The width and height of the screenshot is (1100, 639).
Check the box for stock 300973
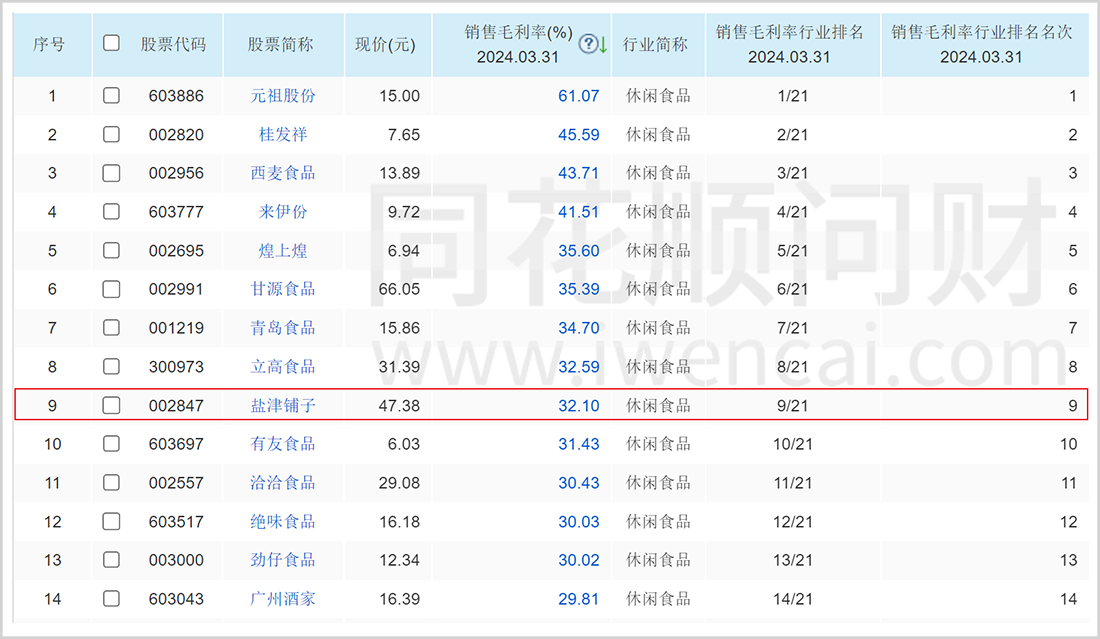(x=111, y=366)
